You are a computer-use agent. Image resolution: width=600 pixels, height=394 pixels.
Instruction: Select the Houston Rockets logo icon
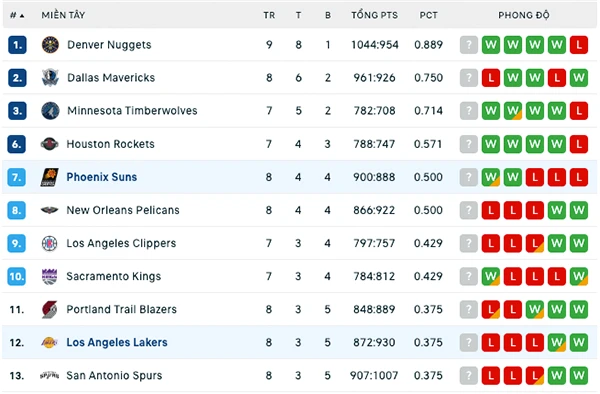[50, 144]
